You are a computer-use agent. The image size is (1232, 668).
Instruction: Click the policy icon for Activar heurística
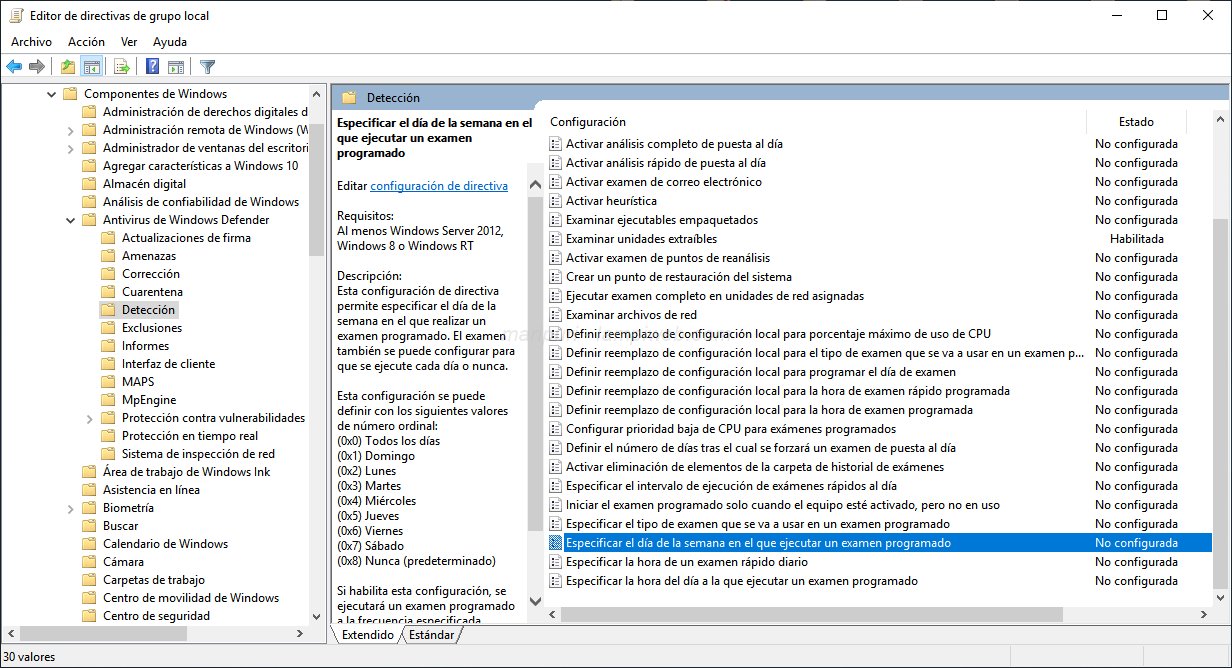point(556,201)
